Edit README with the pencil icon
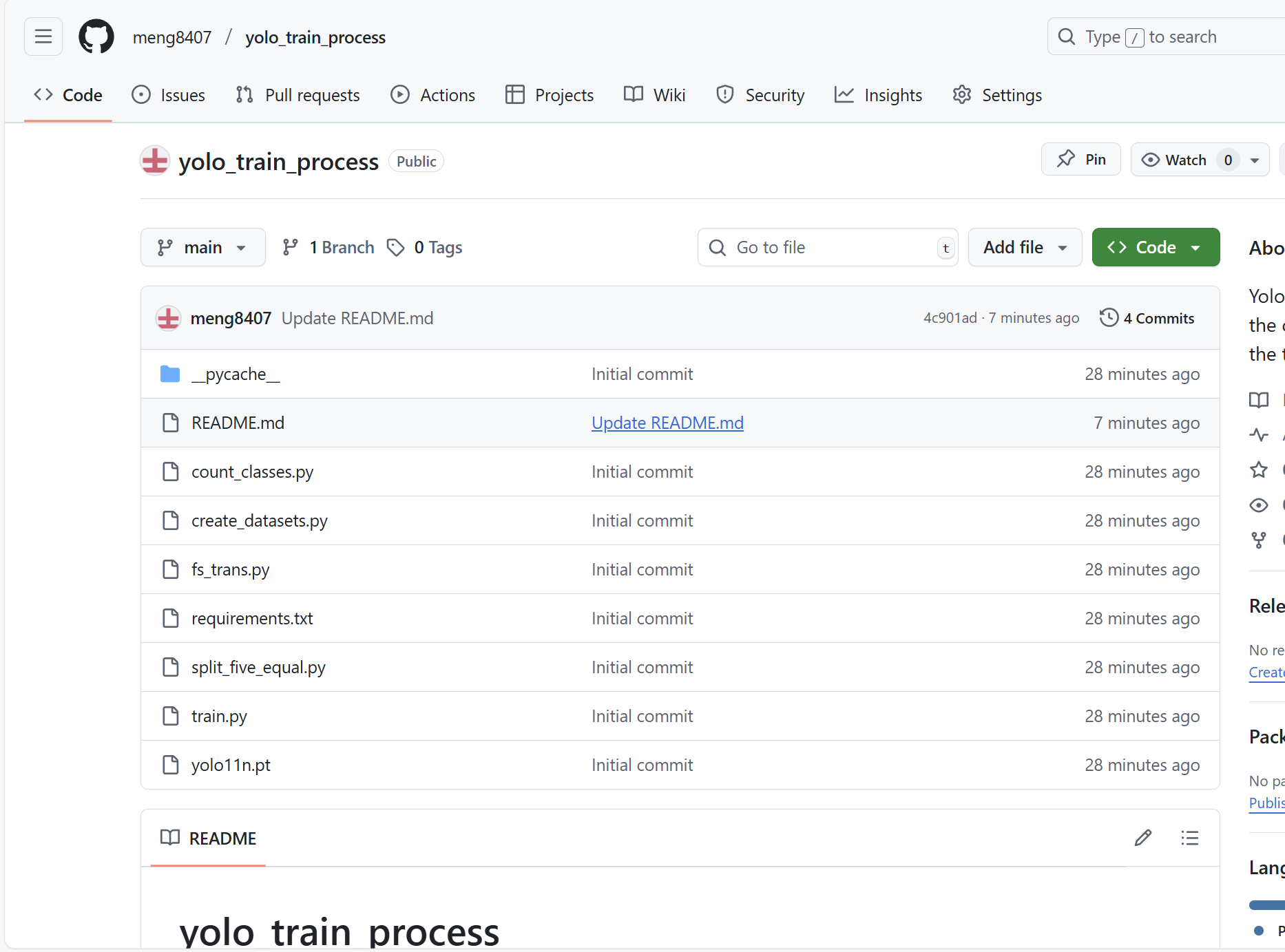Image resolution: width=1285 pixels, height=952 pixels. tap(1143, 838)
